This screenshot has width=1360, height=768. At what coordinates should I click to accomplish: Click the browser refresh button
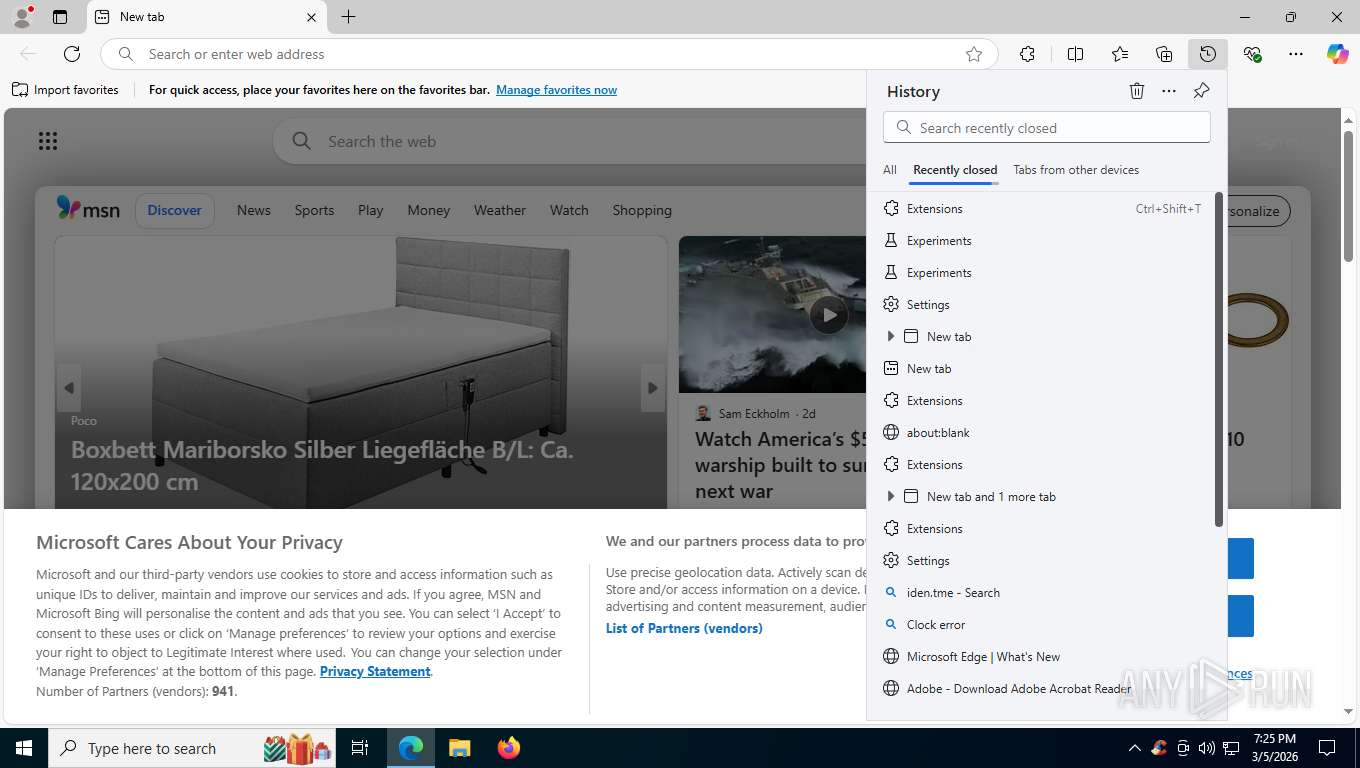(x=72, y=54)
